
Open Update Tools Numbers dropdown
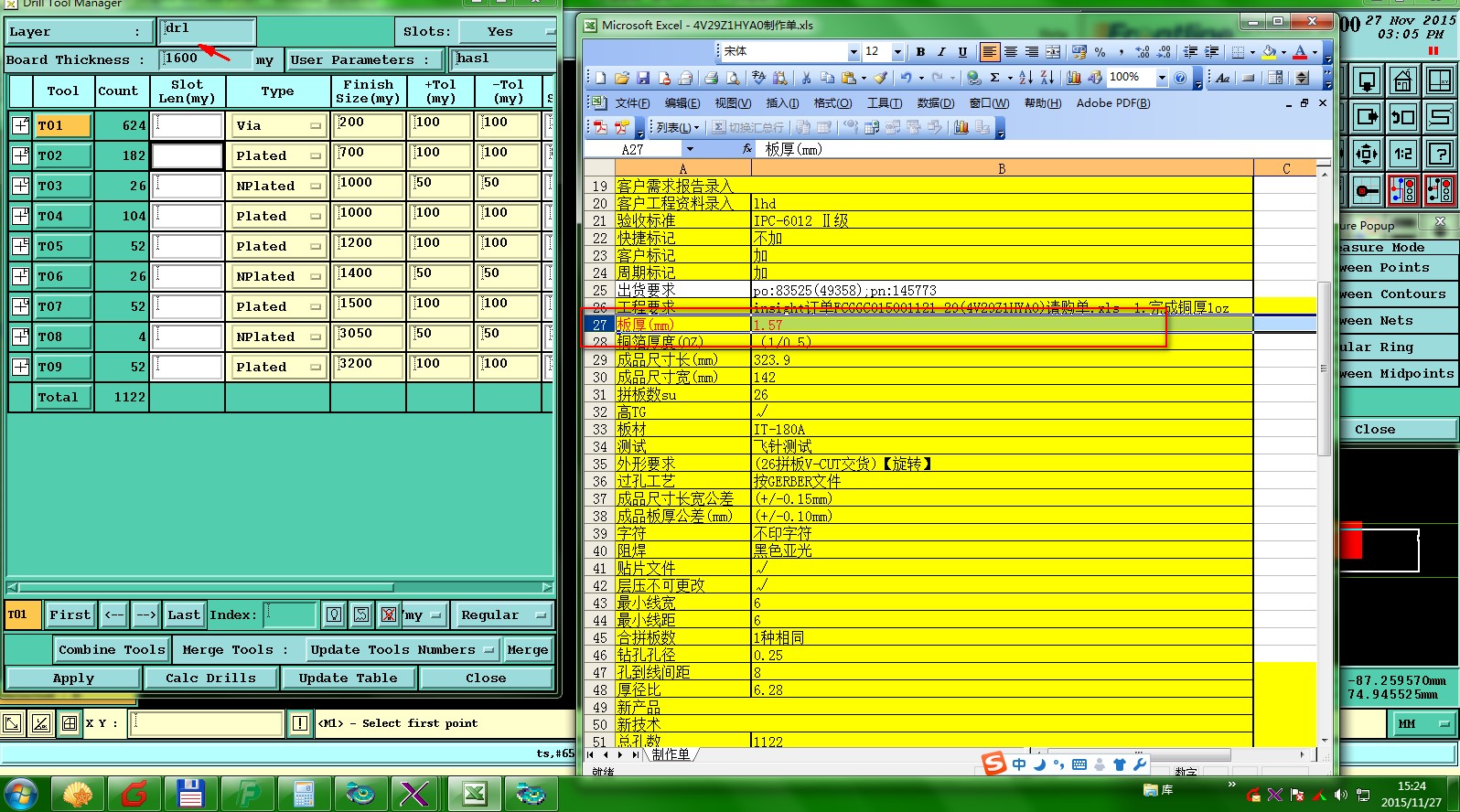pos(402,649)
